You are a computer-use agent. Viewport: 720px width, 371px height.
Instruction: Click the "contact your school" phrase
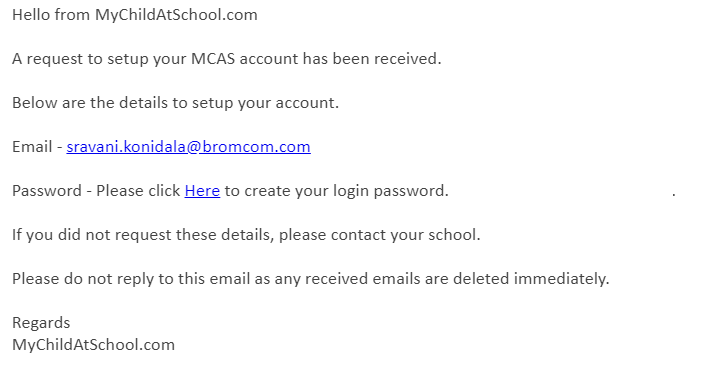[405, 235]
